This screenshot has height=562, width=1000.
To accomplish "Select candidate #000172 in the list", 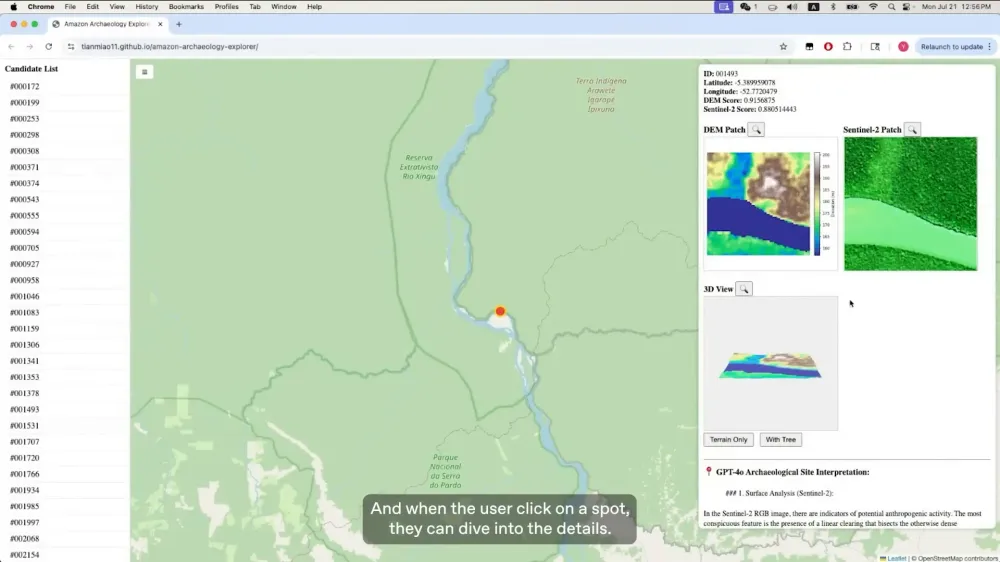I will [x=24, y=86].
